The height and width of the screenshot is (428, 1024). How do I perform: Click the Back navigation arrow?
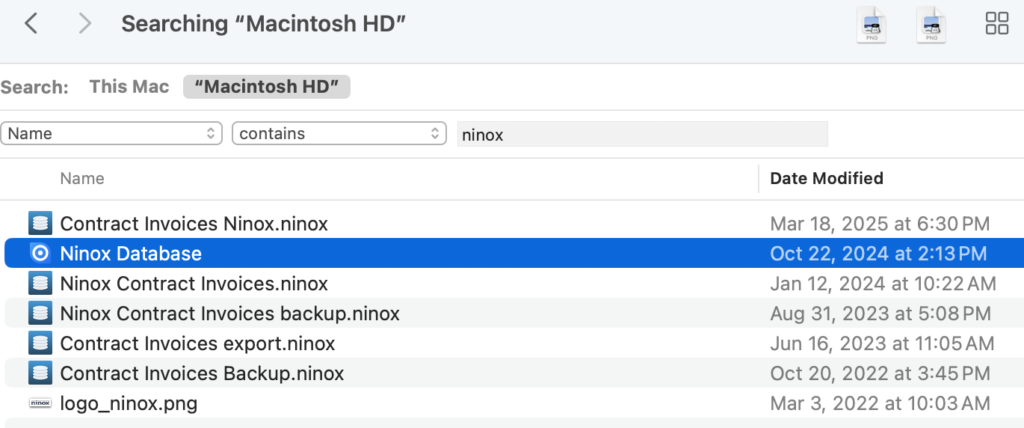coord(31,24)
